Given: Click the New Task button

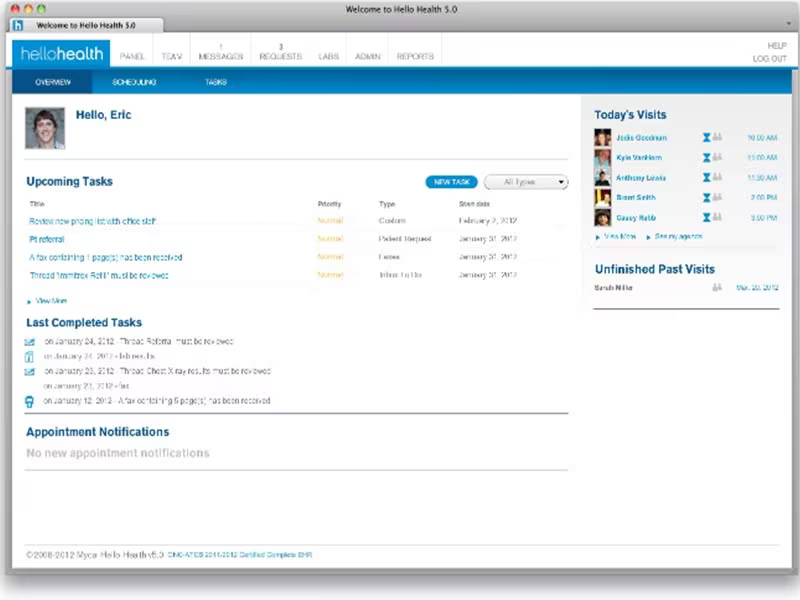Looking at the screenshot, I should tap(452, 182).
